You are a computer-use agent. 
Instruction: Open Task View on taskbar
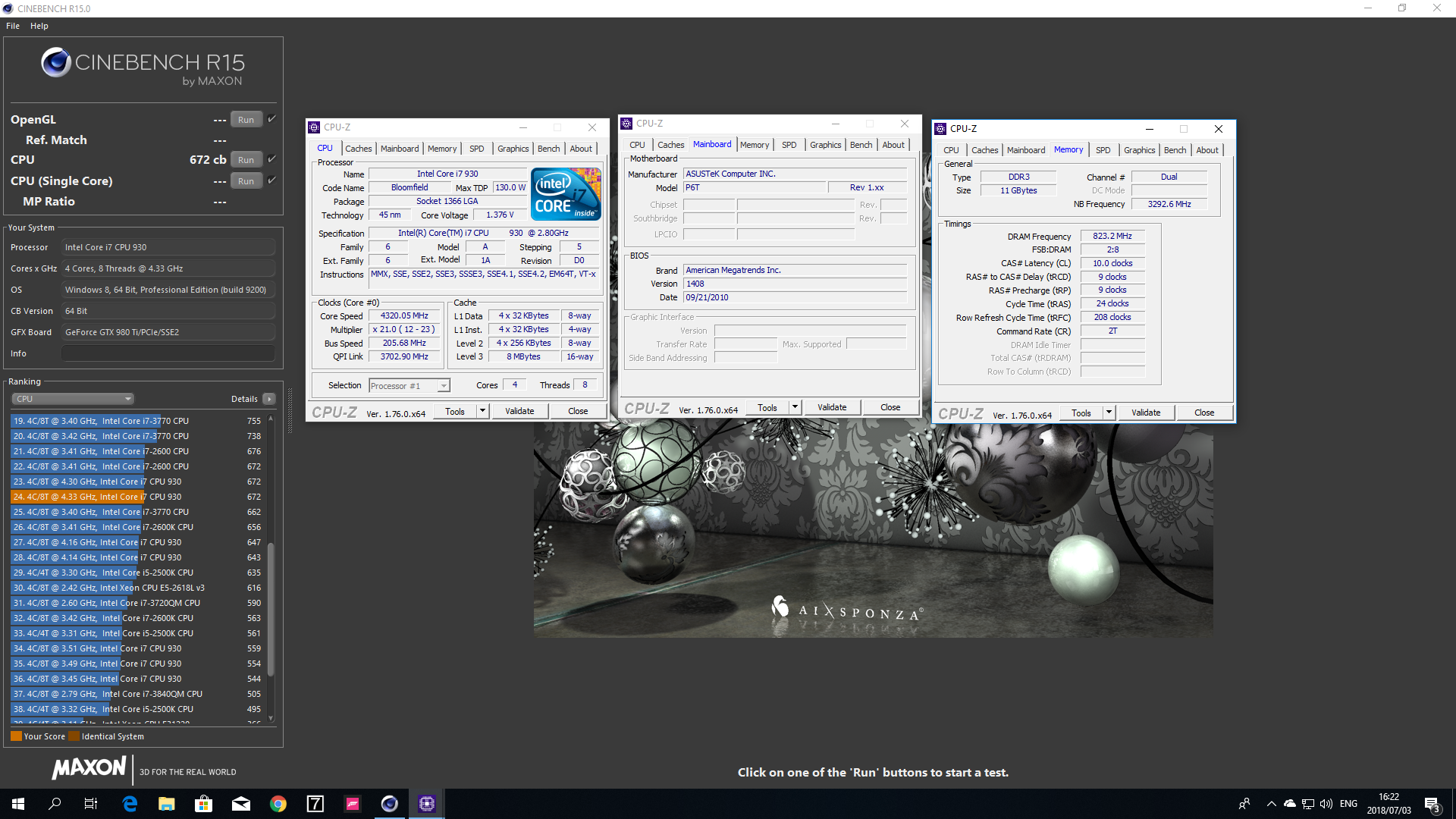(x=91, y=804)
